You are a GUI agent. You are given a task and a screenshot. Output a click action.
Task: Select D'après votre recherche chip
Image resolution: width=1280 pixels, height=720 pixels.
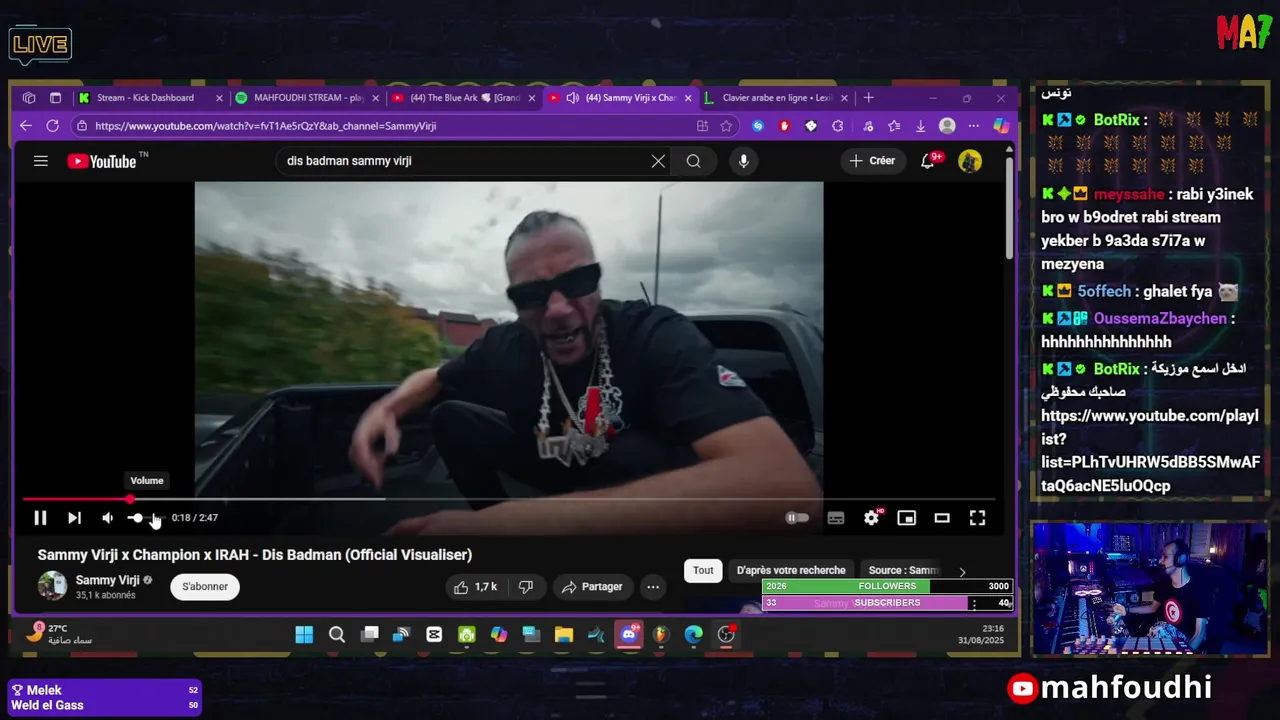[x=791, y=570]
